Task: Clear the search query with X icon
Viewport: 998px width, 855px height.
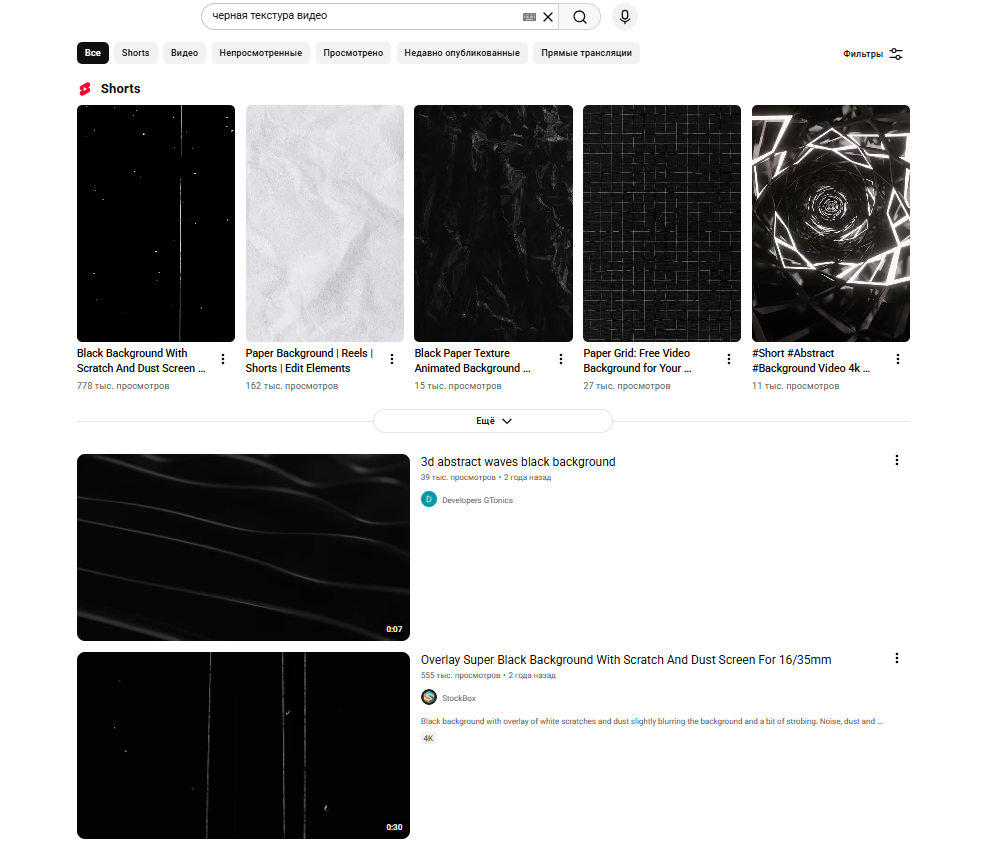Action: click(x=548, y=17)
